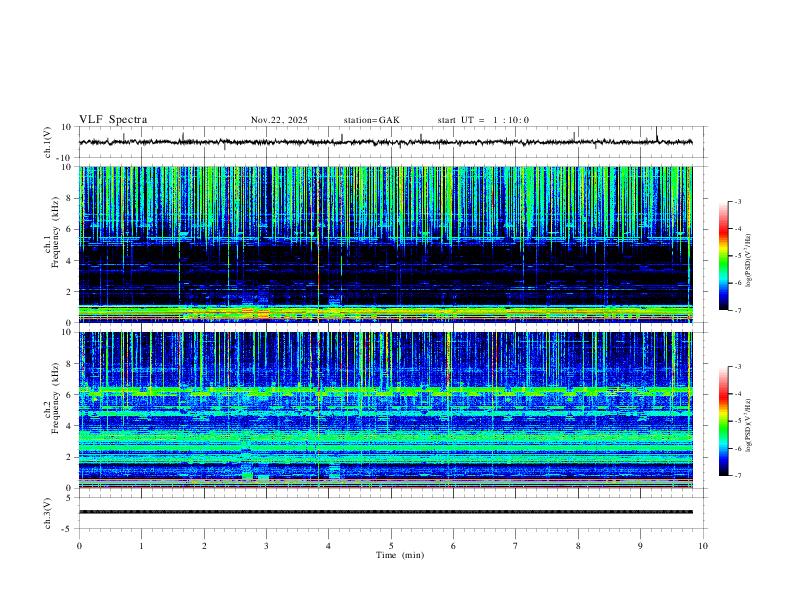Image resolution: width=792 pixels, height=612 pixels.
Task: Click time axis tick label "10" at right end
Action: click(703, 546)
